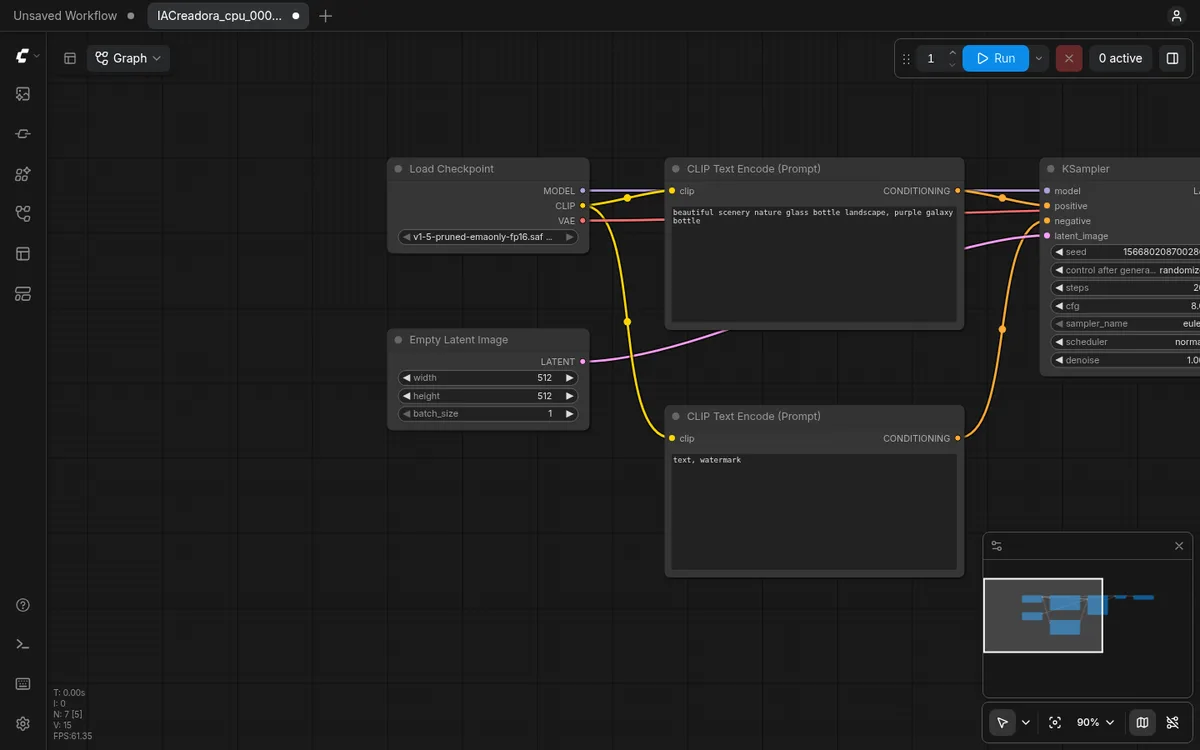Collapse the Load Checkpoint node
The width and height of the screenshot is (1200, 750).
398,169
